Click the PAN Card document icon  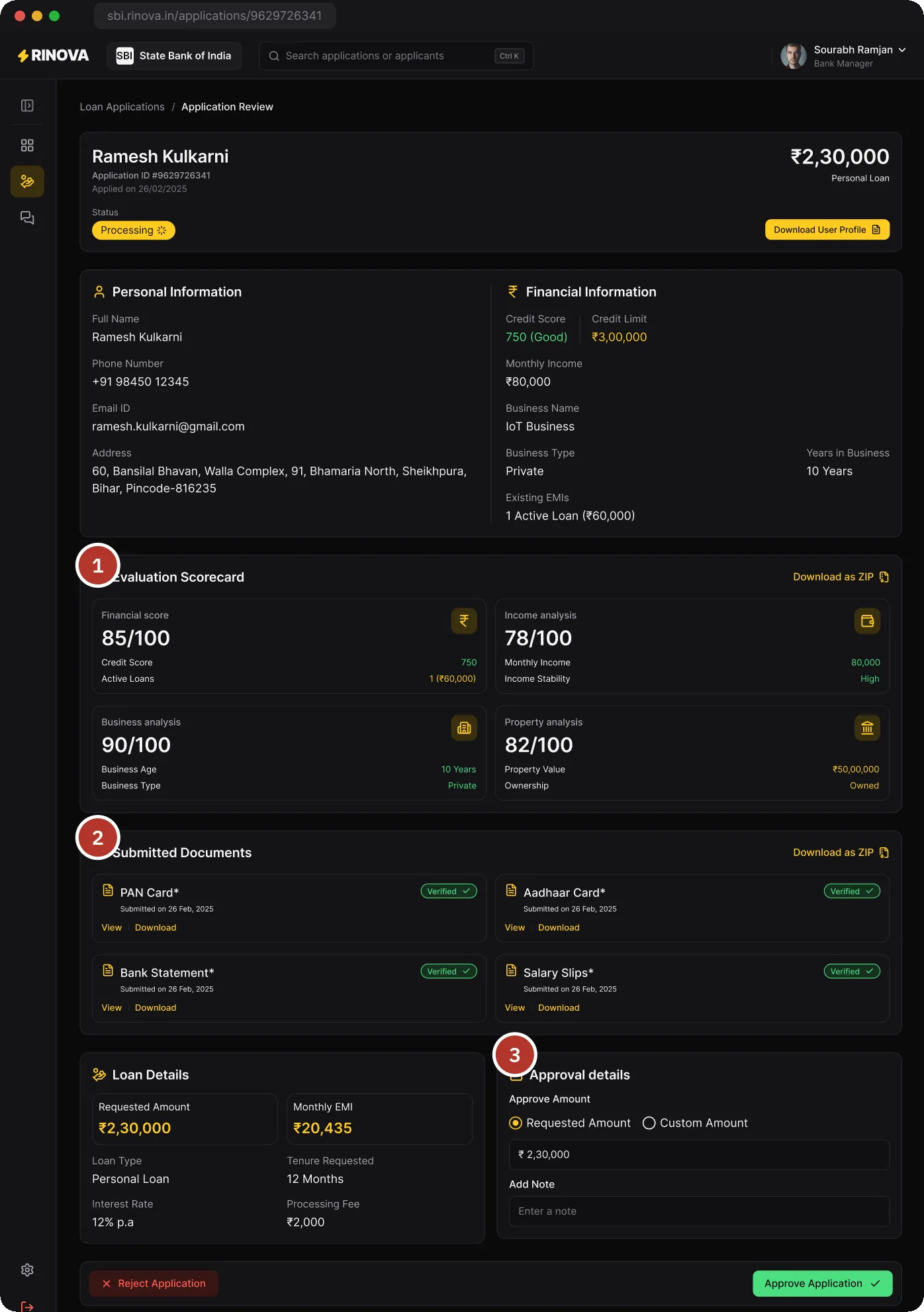108,890
